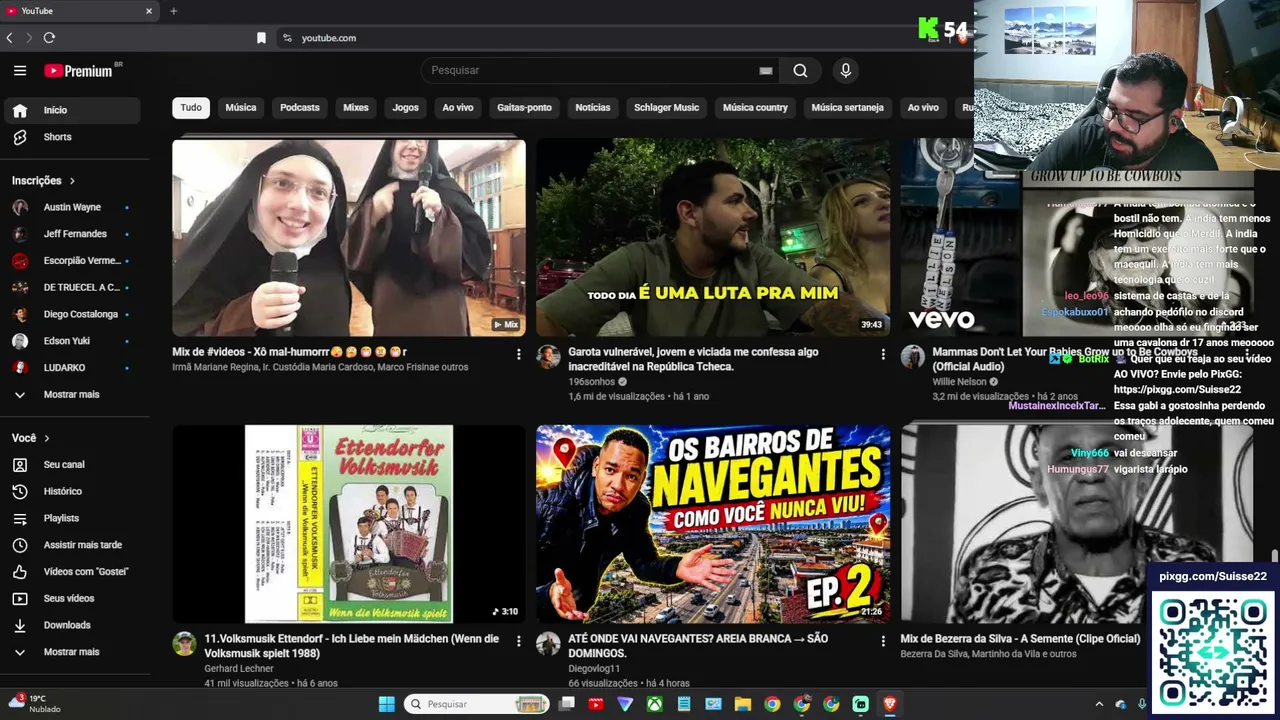This screenshot has width=1280, height=720.
Task: Expand Mostrar mais under the LUDARKO subscription
Action: [70, 394]
